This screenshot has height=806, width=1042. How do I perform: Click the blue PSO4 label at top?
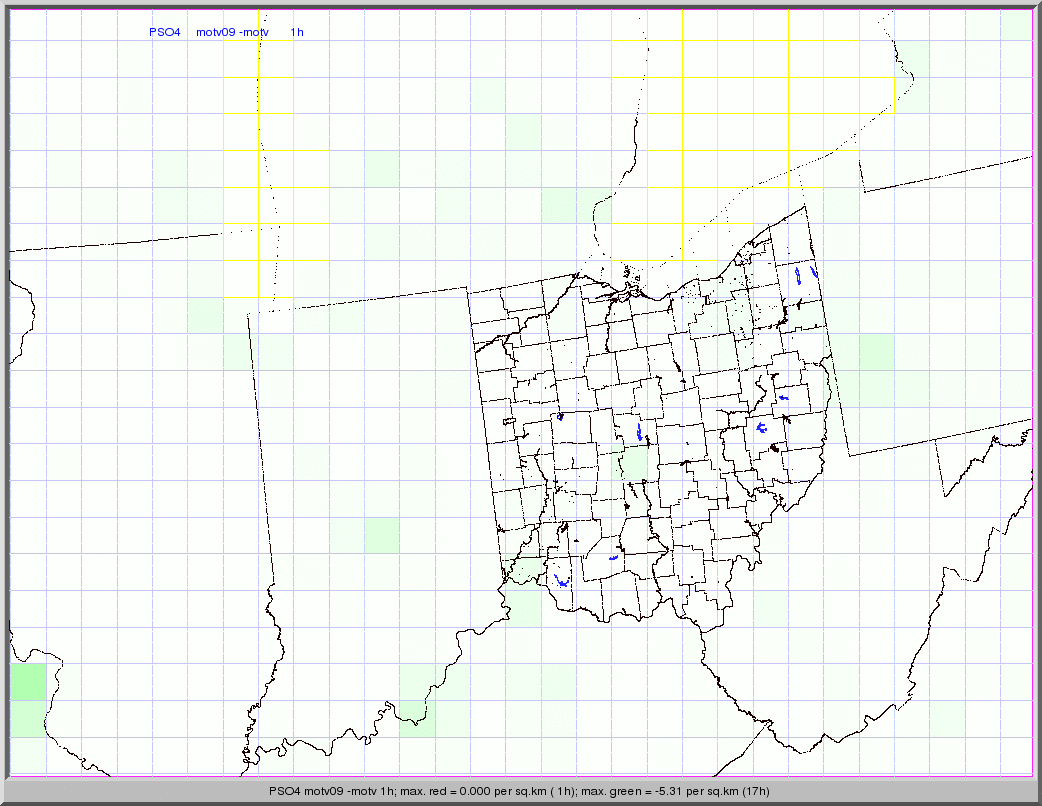164,32
